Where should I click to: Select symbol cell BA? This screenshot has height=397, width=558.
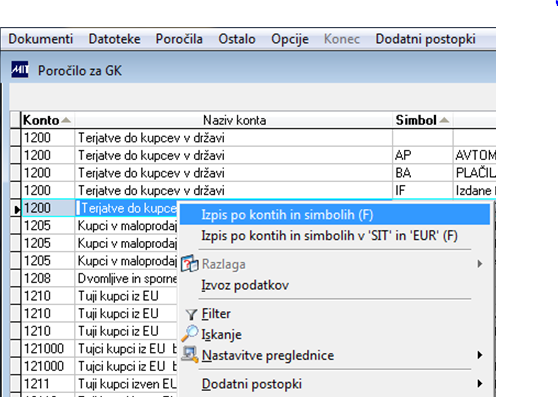pyautogui.click(x=423, y=173)
